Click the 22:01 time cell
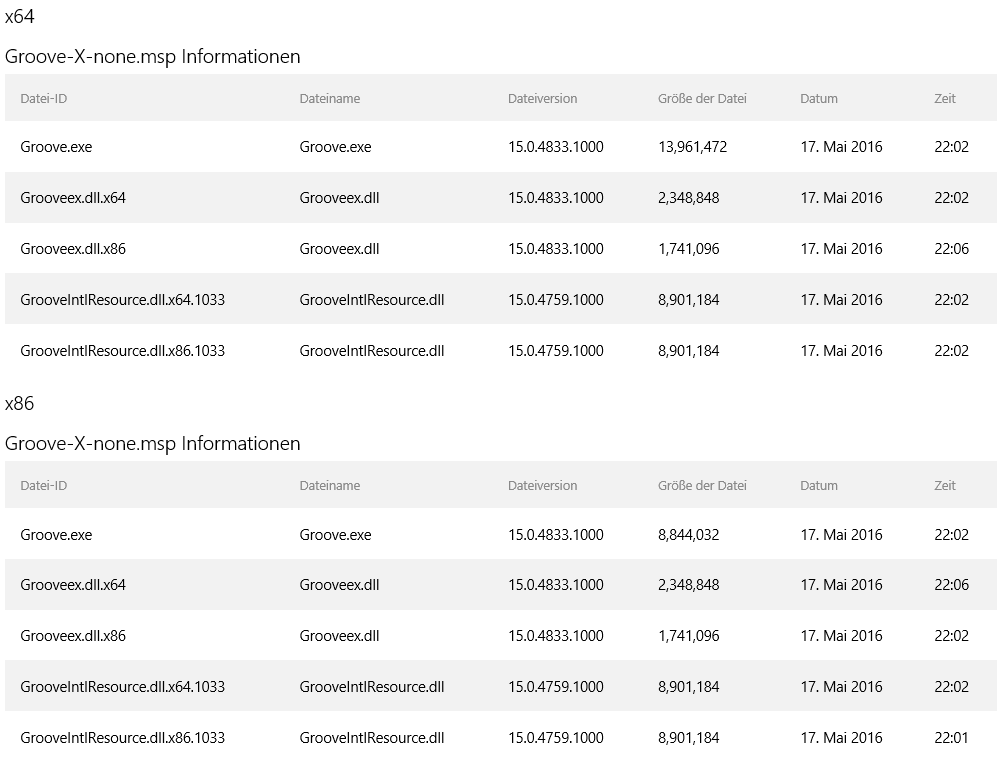 click(951, 738)
